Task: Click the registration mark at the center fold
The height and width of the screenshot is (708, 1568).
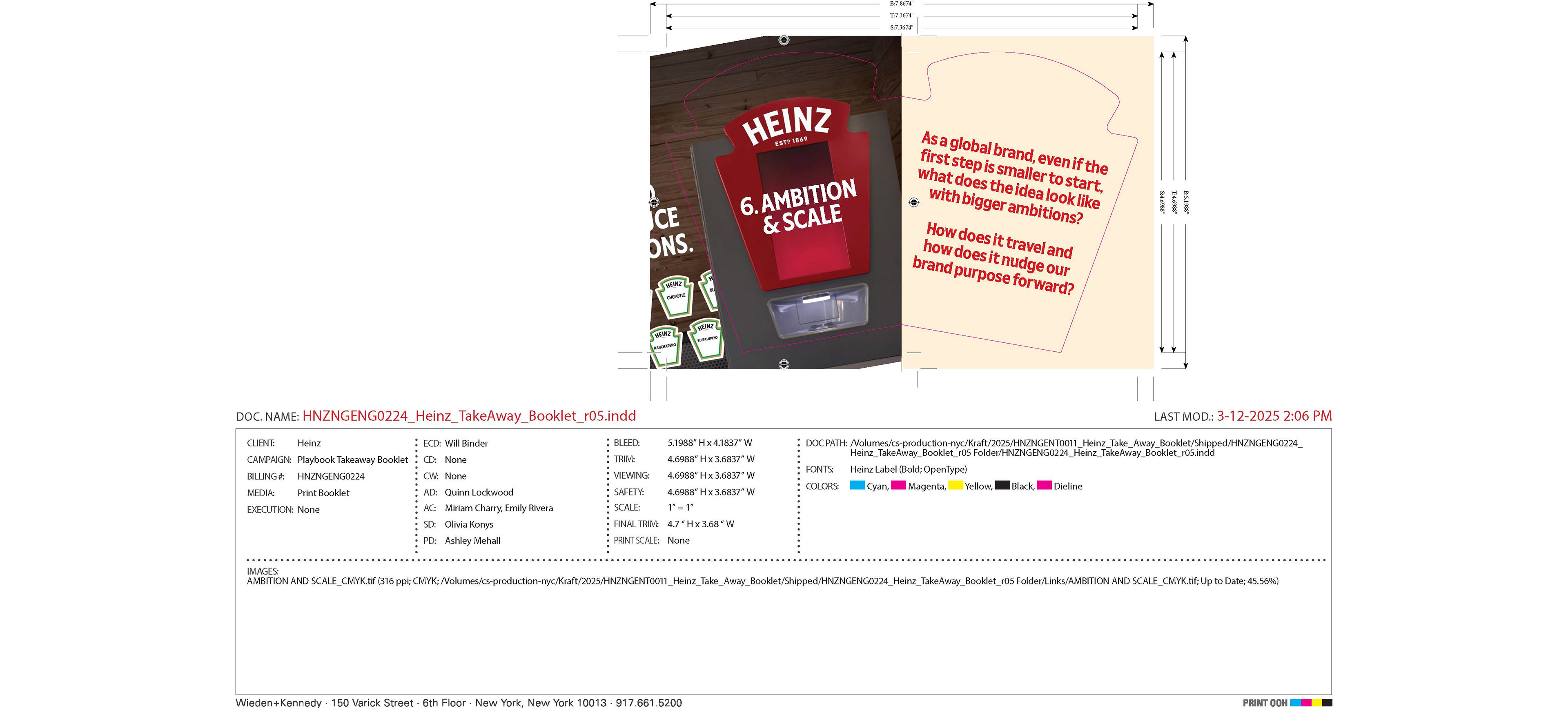Action: (x=914, y=202)
